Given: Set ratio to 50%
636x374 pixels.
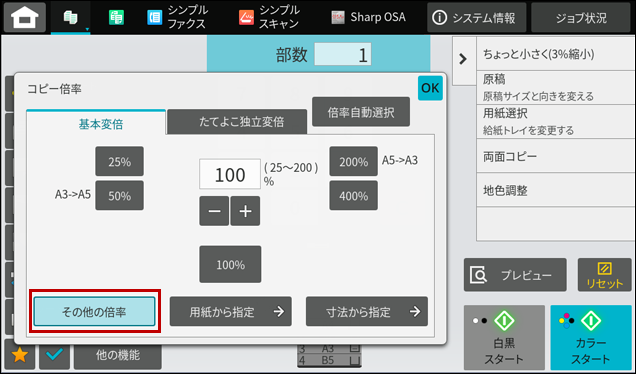Looking at the screenshot, I should coord(119,196).
